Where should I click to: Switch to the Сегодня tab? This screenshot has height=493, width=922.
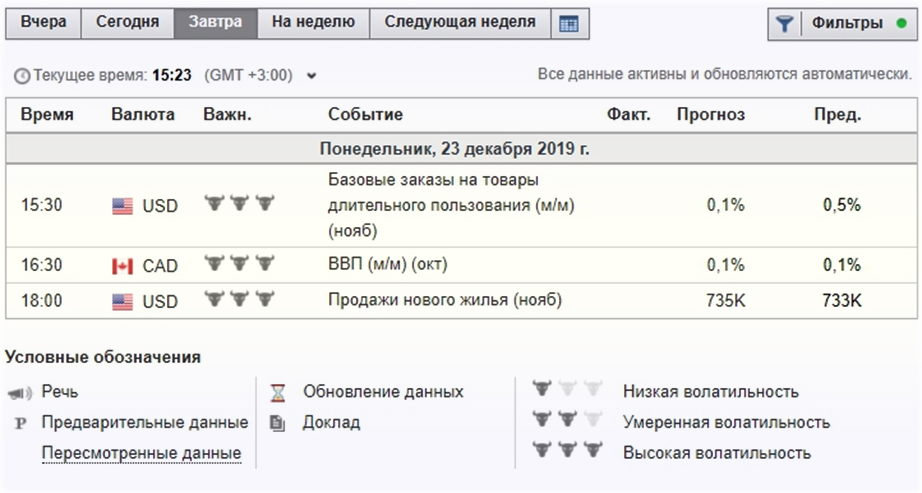[x=127, y=23]
